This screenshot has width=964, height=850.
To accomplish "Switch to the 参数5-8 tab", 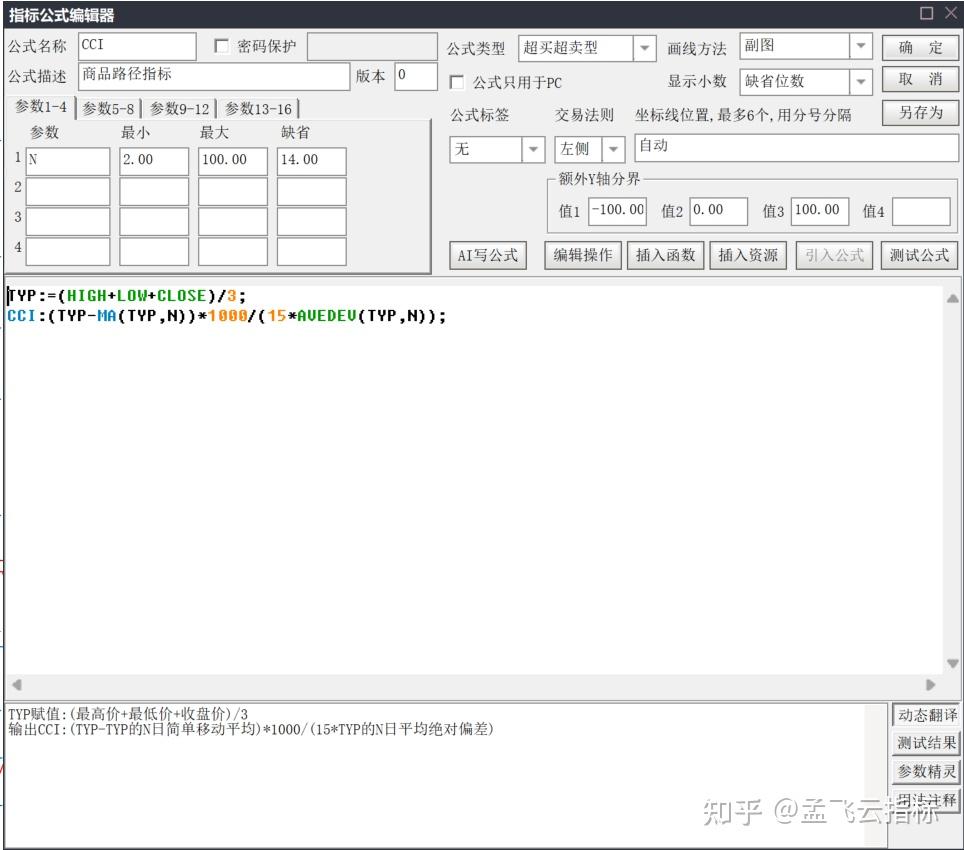I will tap(108, 109).
